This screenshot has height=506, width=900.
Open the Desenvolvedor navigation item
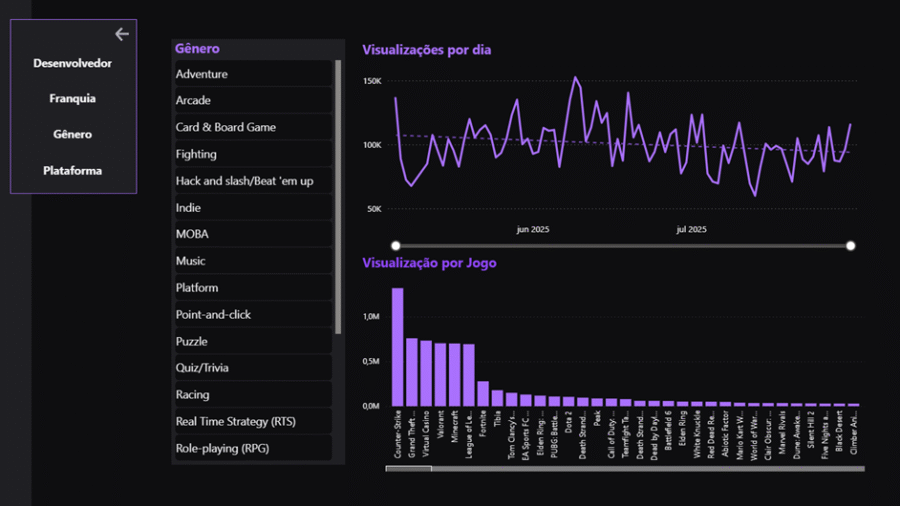72,64
